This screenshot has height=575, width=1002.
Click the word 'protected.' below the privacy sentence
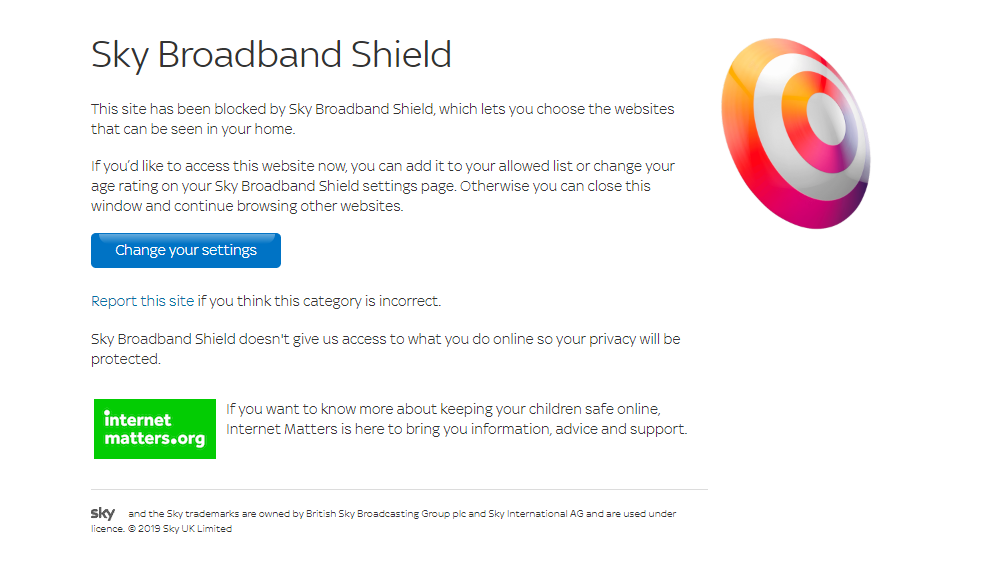tap(125, 359)
